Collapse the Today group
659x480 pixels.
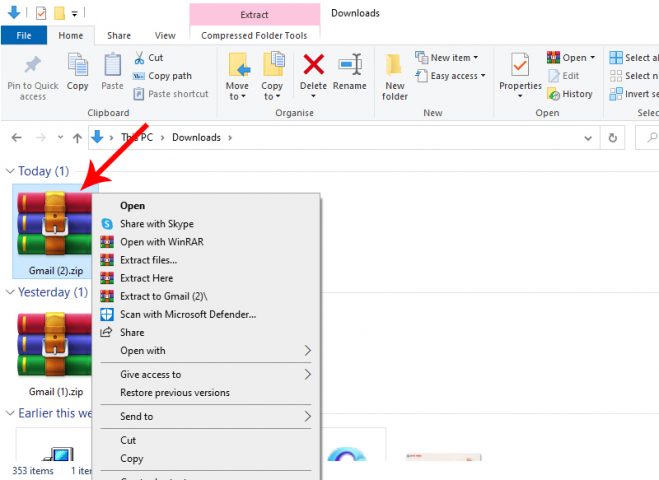point(10,171)
